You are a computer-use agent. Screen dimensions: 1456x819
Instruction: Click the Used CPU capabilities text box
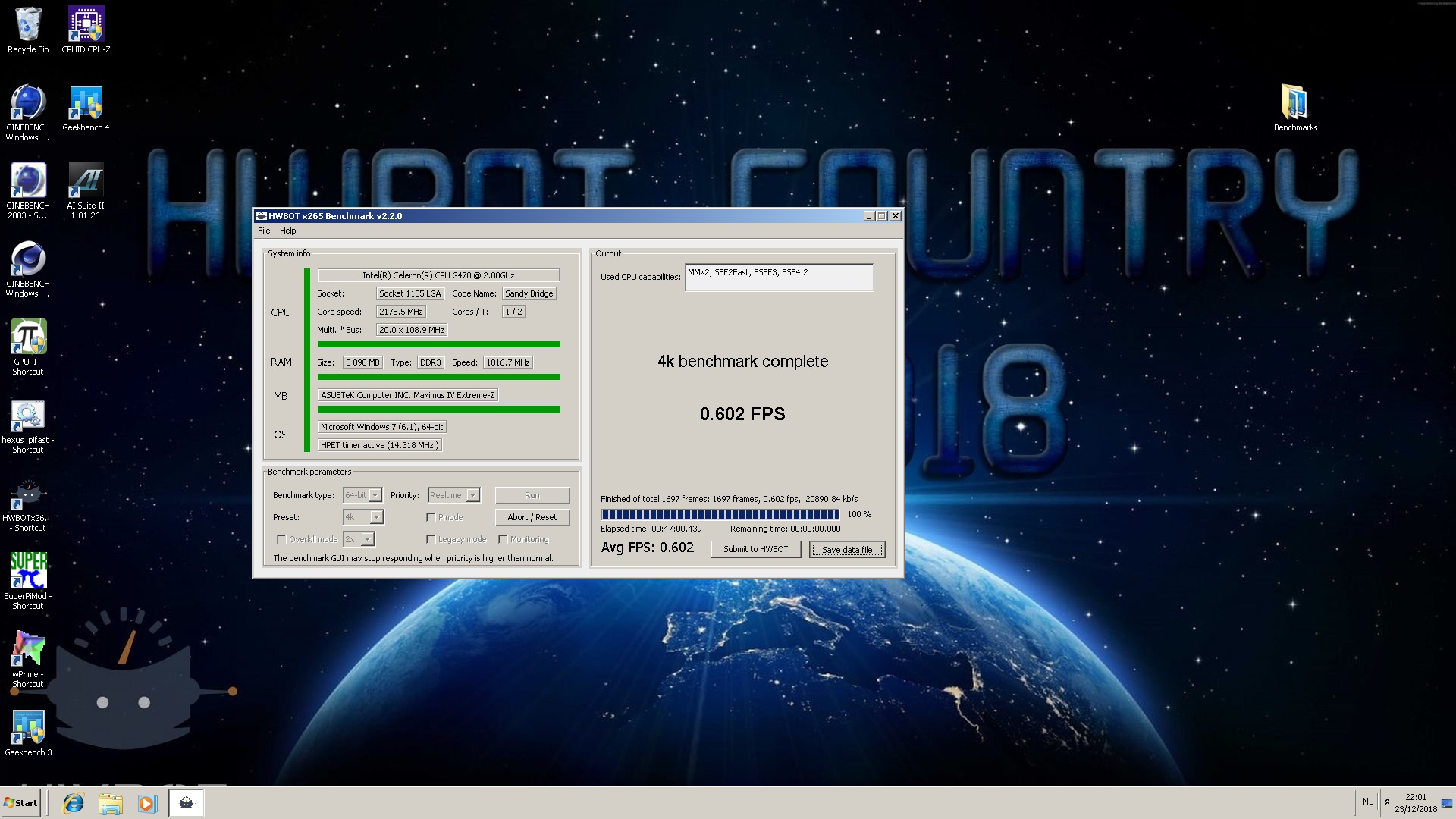tap(779, 277)
